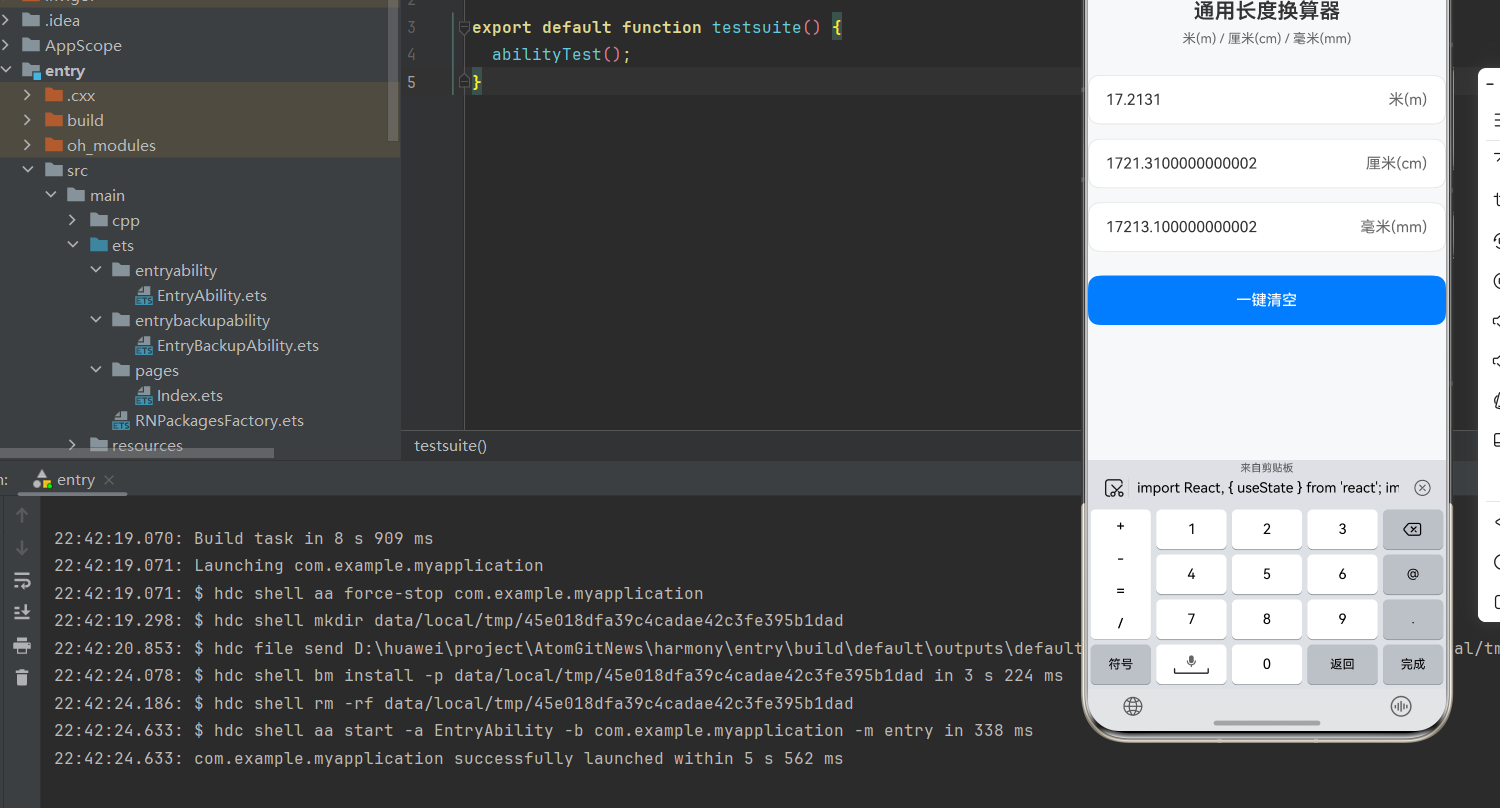Tap the decimal point key

click(x=1412, y=619)
